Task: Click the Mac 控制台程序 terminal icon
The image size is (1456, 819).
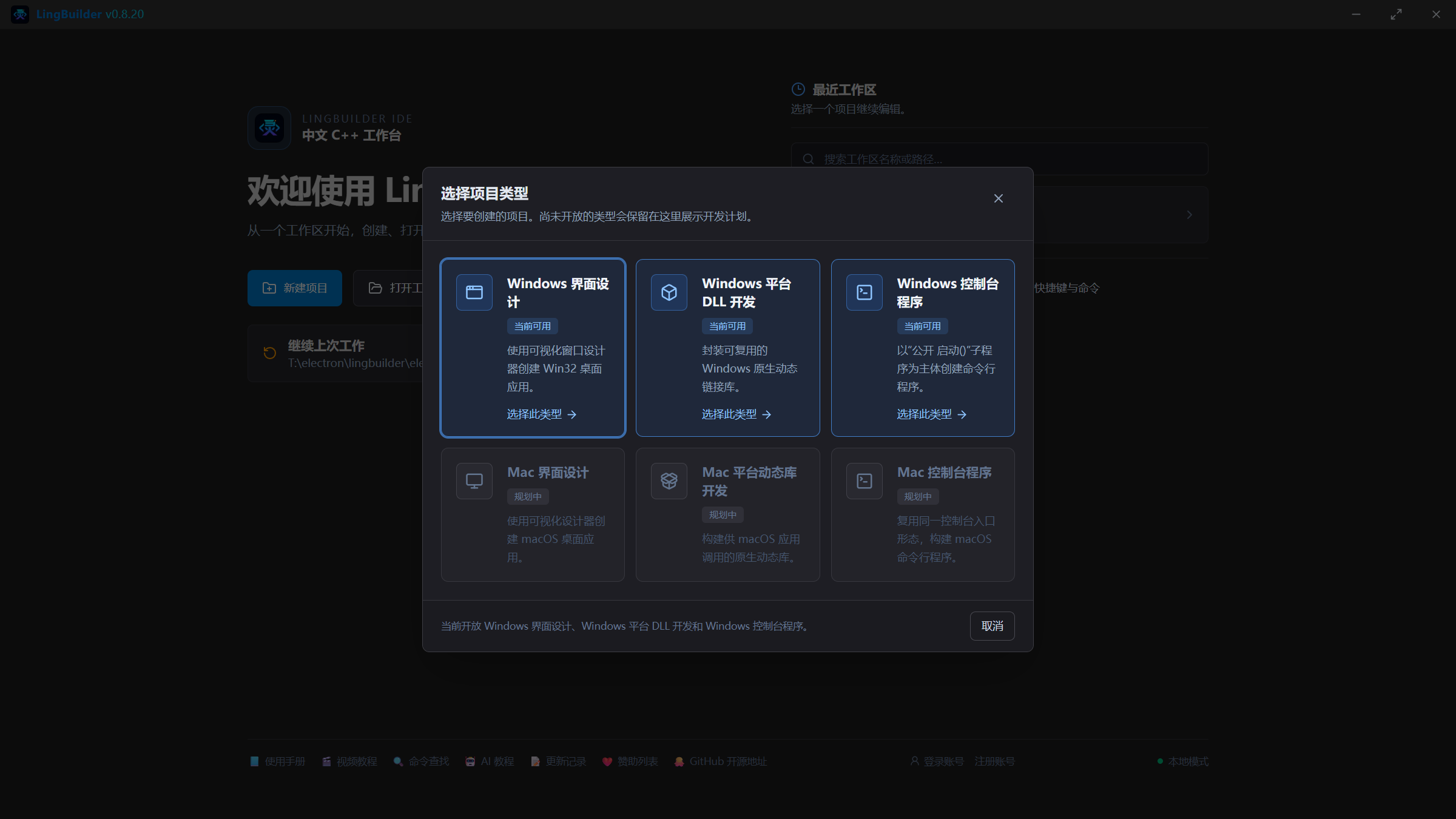Action: [864, 481]
